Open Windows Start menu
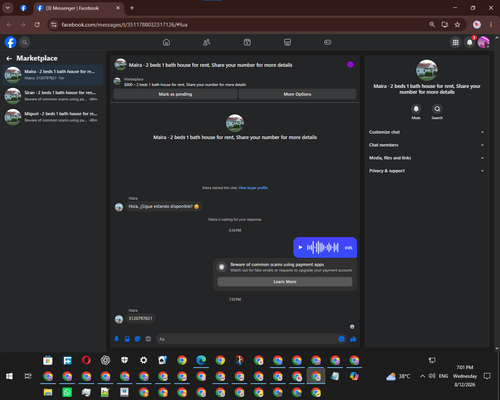The height and width of the screenshot is (400, 500). [x=9, y=376]
